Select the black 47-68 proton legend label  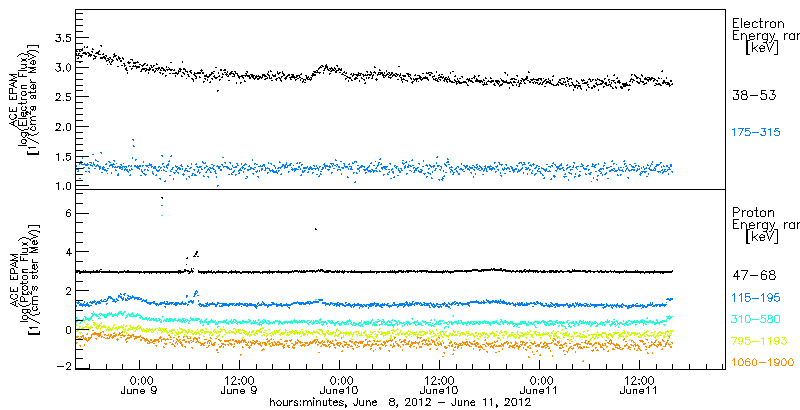754,276
